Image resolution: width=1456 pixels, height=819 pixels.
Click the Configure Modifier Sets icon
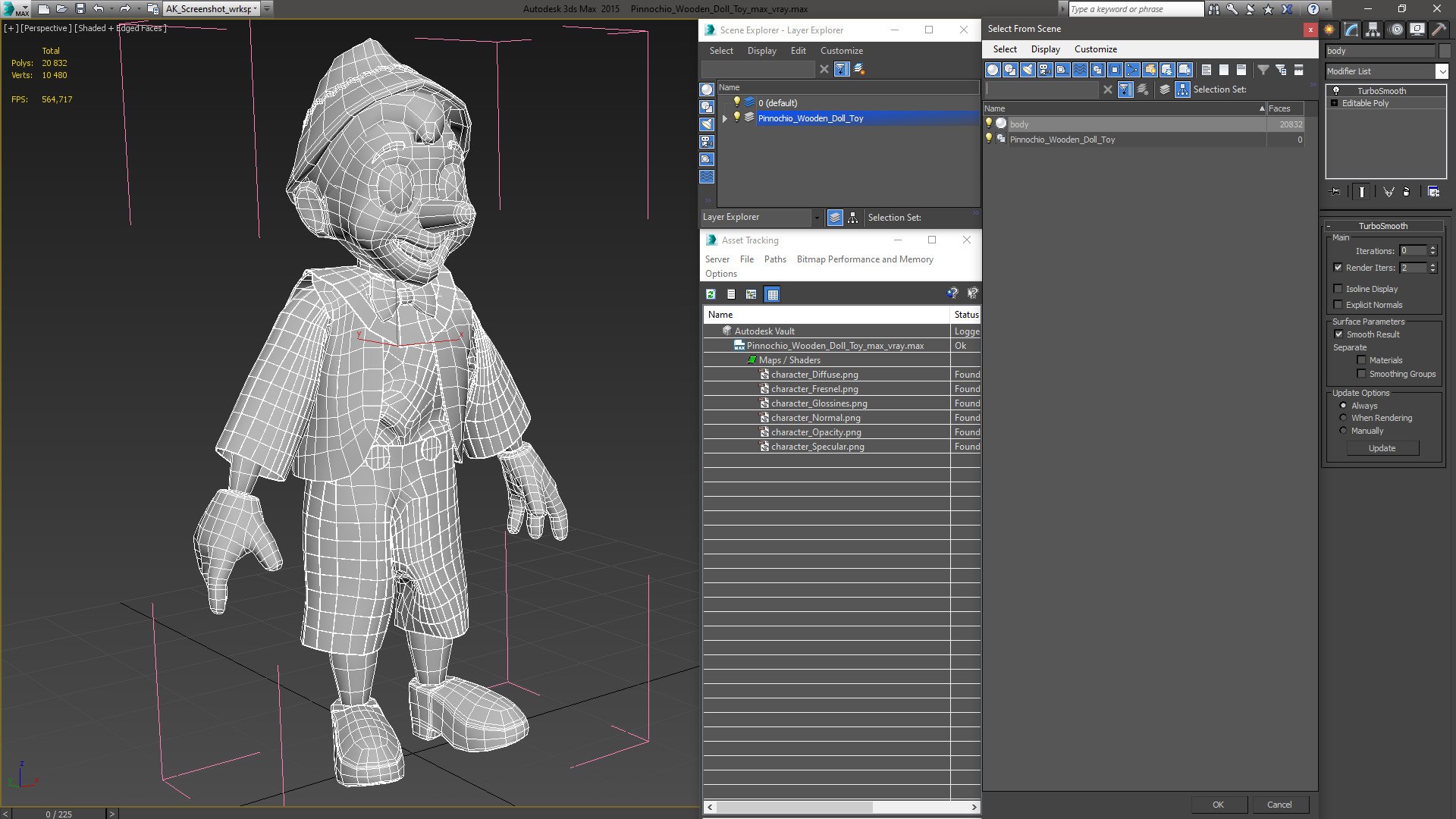coord(1433,192)
